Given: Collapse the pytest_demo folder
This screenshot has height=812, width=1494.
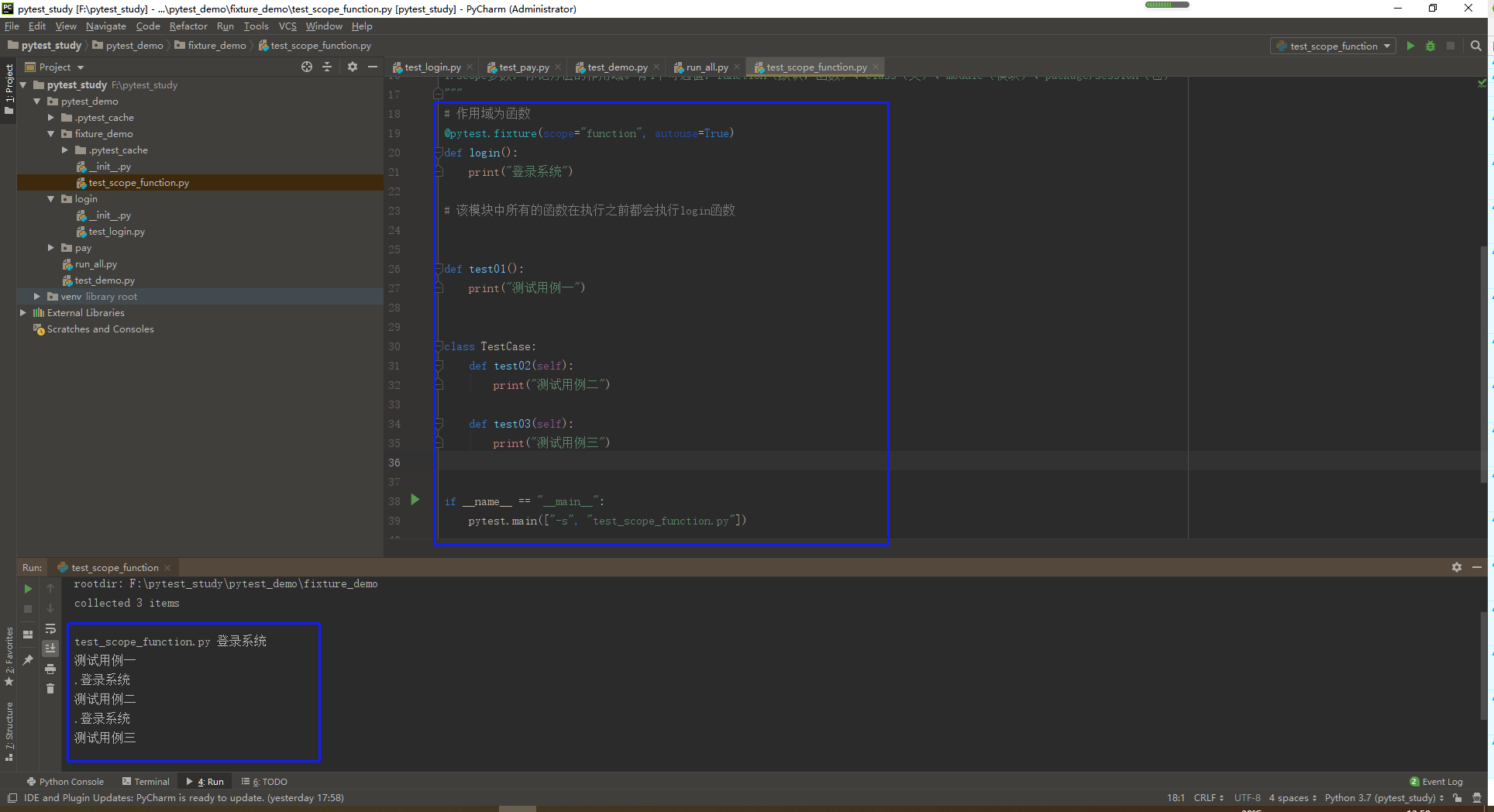Looking at the screenshot, I should [x=37, y=101].
